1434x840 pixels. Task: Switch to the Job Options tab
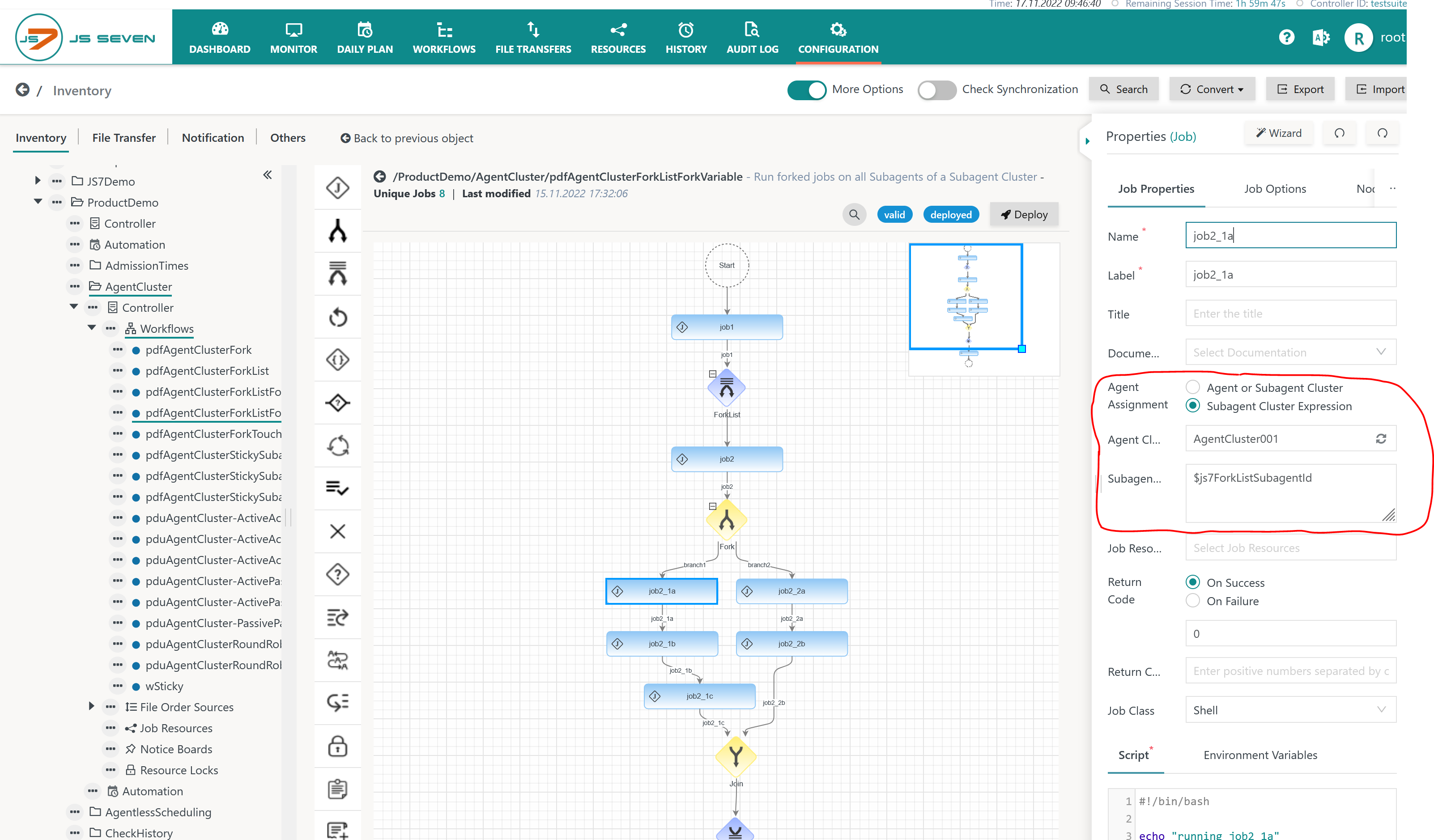pyautogui.click(x=1274, y=189)
